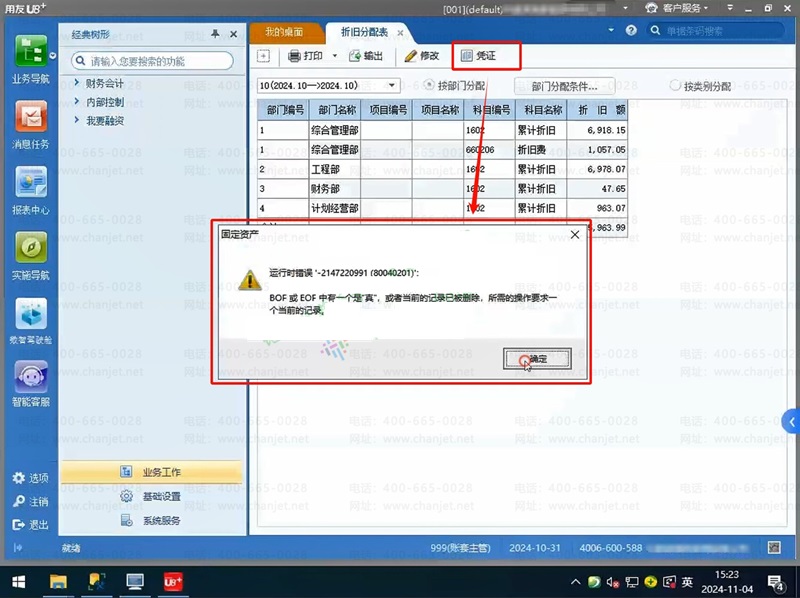
Task: Click 确定 in the error dialog
Action: pos(537,359)
